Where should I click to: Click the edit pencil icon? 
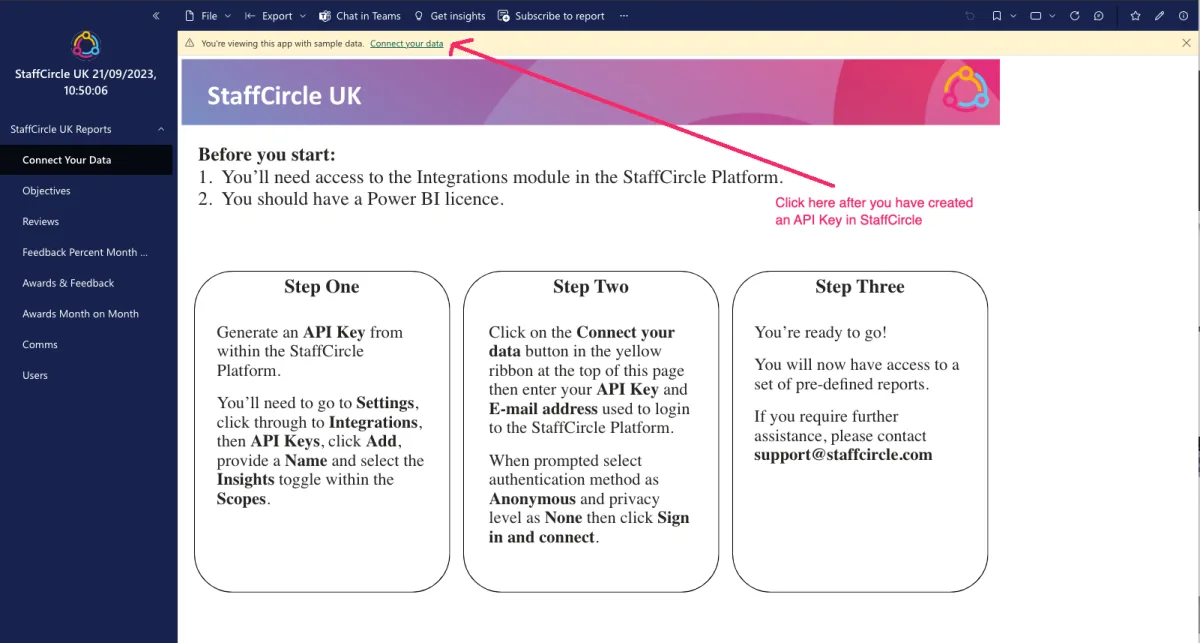click(x=1160, y=16)
